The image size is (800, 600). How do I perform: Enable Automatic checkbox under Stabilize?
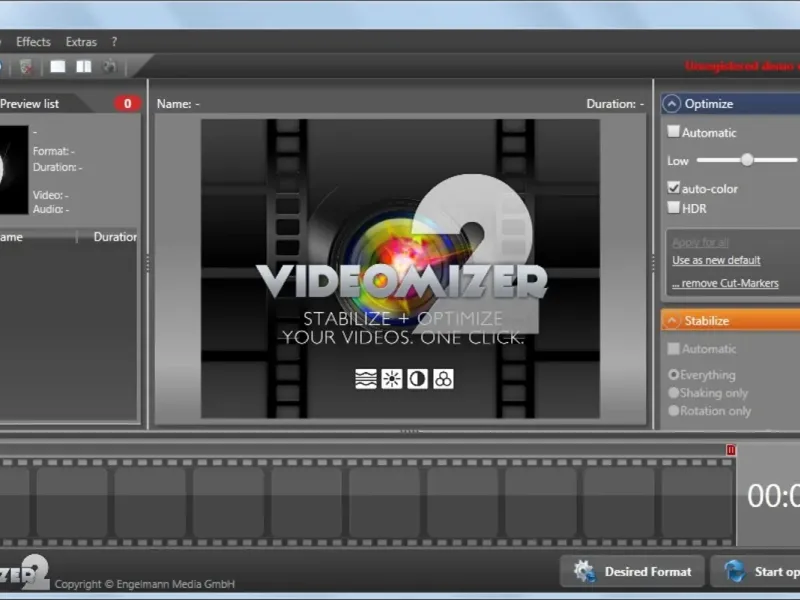pyautogui.click(x=673, y=348)
